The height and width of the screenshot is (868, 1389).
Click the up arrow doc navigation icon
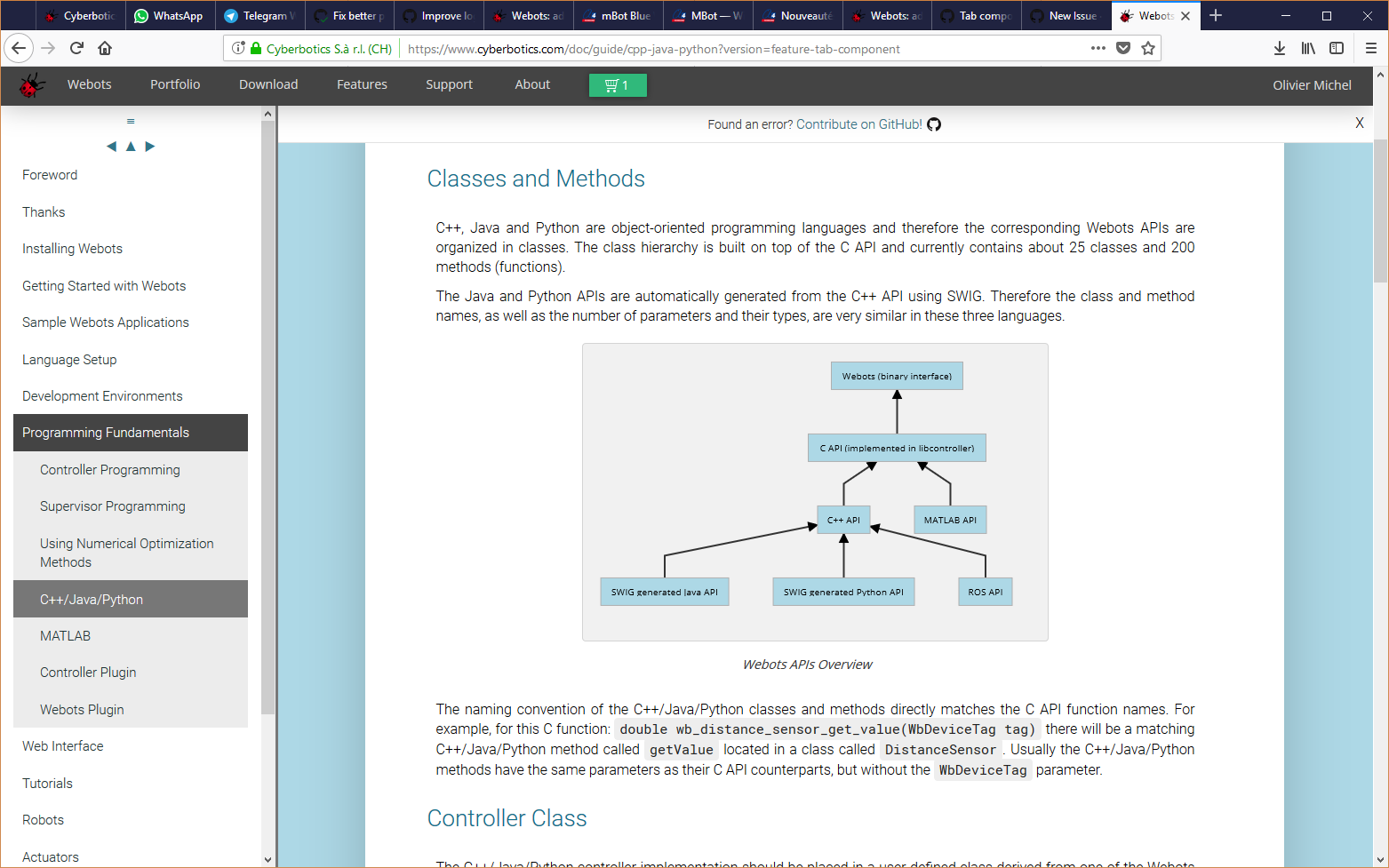(131, 146)
